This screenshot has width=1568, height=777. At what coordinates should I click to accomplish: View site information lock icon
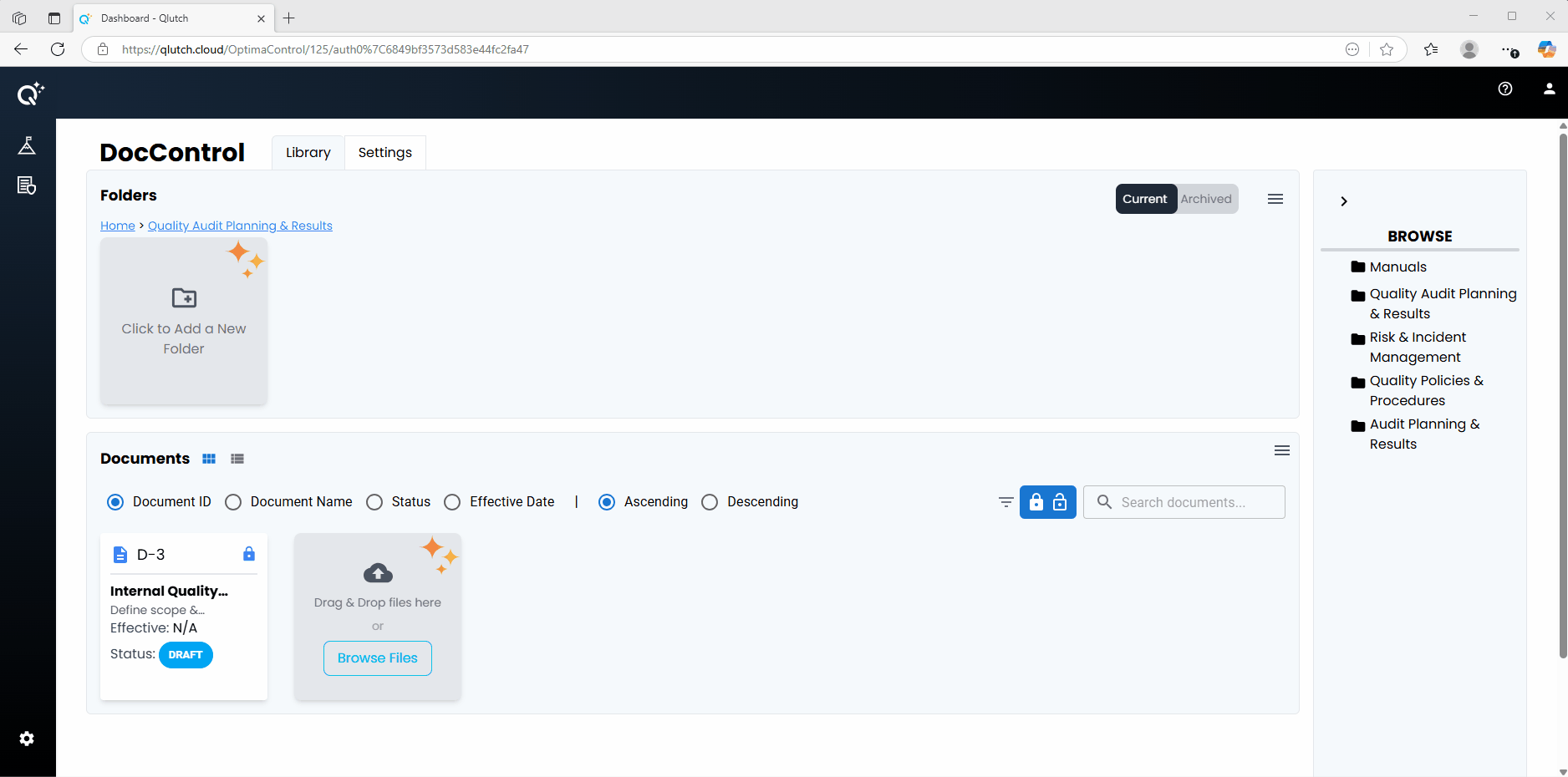coord(103,49)
